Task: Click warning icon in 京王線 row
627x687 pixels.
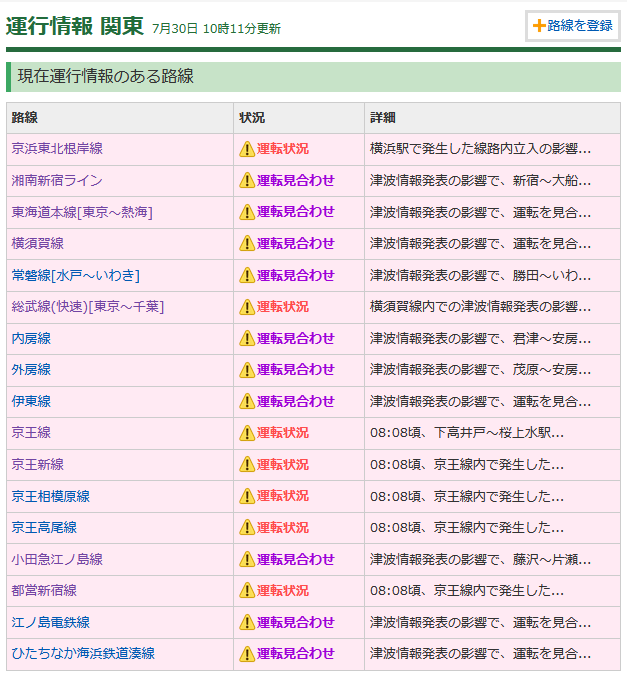Action: tap(247, 433)
